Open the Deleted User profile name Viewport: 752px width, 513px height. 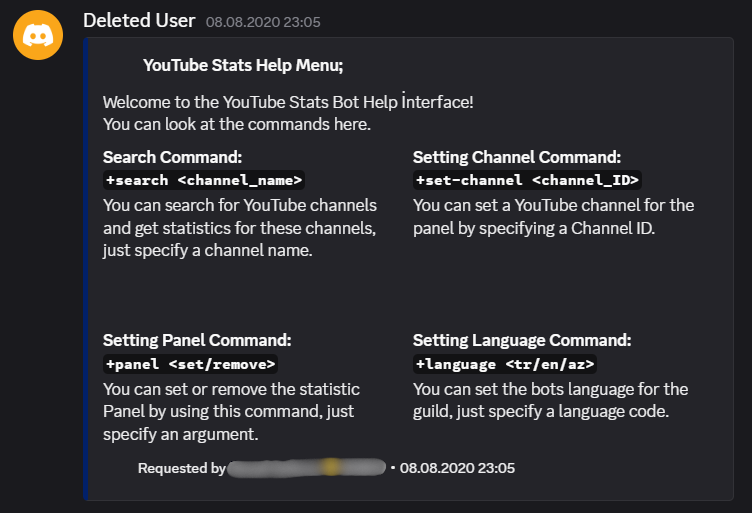coord(139,21)
